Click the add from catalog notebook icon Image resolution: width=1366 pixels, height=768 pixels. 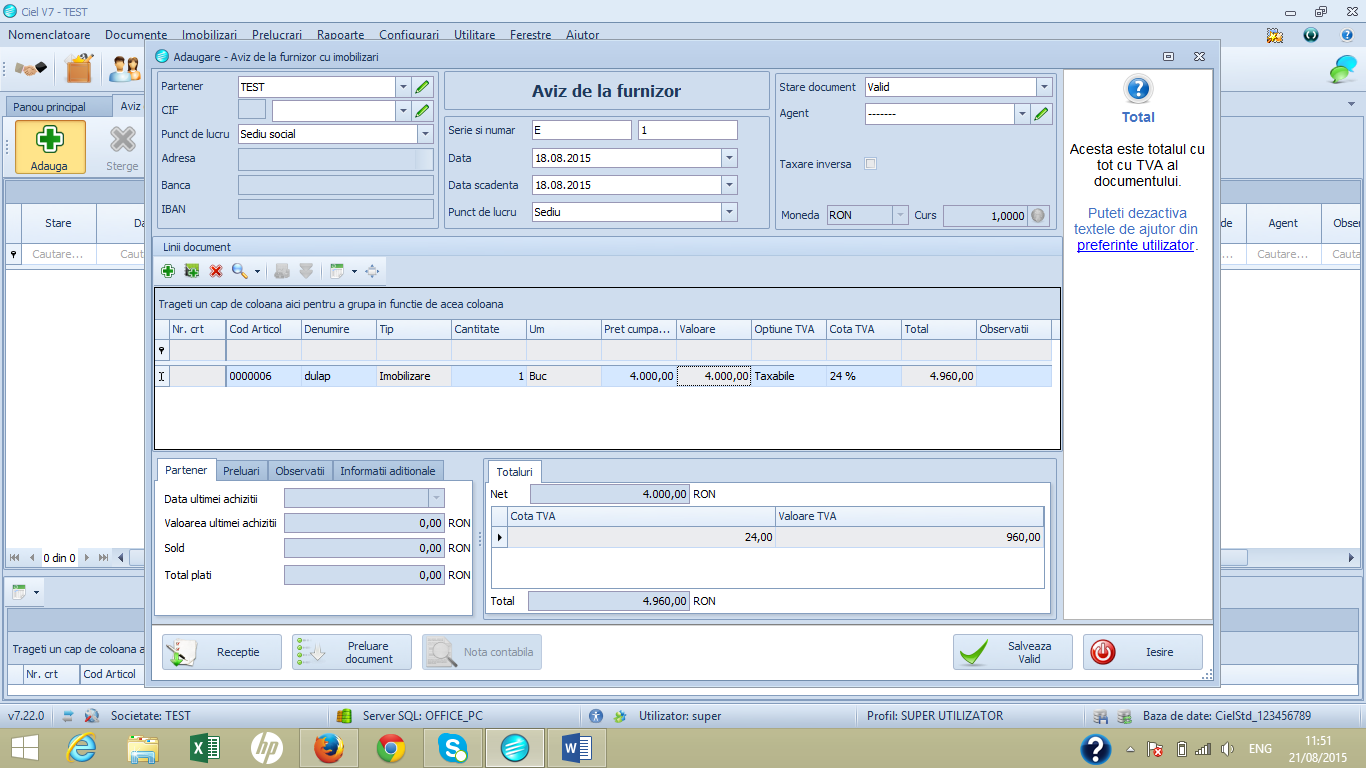(192, 271)
